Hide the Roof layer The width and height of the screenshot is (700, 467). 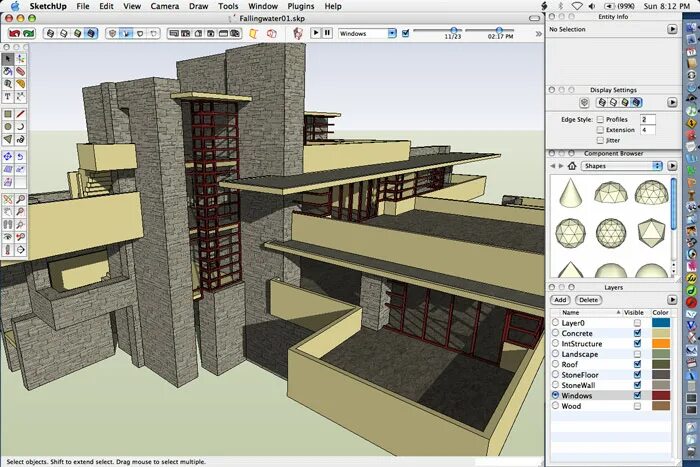pos(637,364)
